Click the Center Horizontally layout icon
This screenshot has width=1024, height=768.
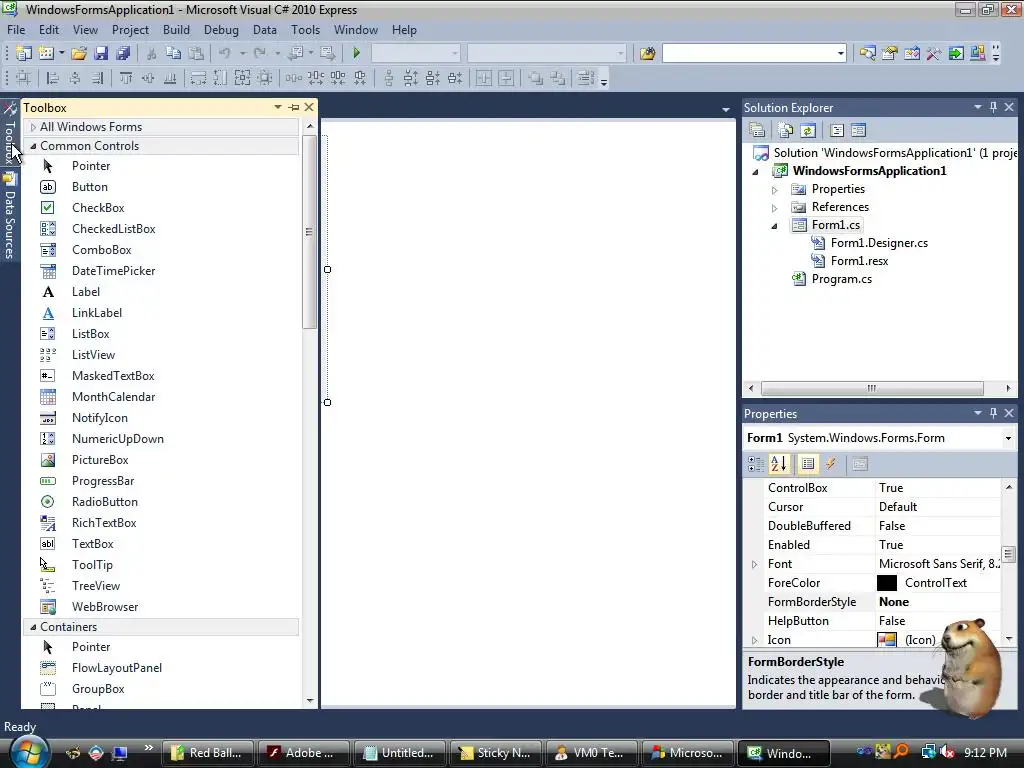pyautogui.click(x=484, y=78)
